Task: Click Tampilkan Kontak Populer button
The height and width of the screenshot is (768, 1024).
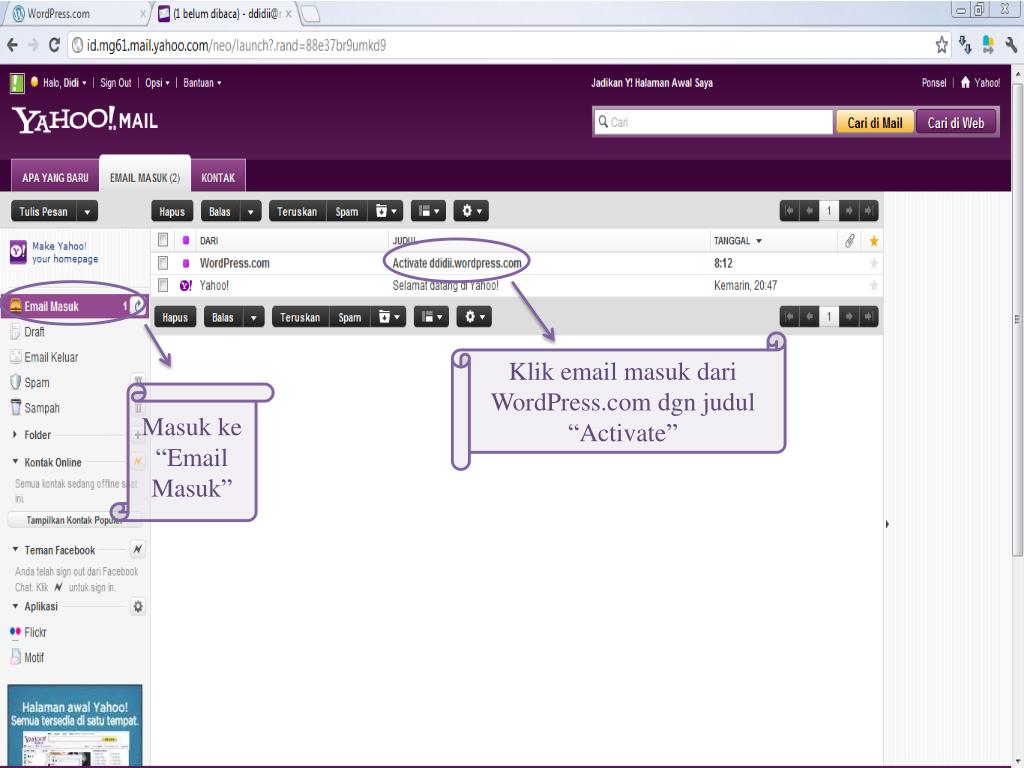Action: click(x=74, y=520)
